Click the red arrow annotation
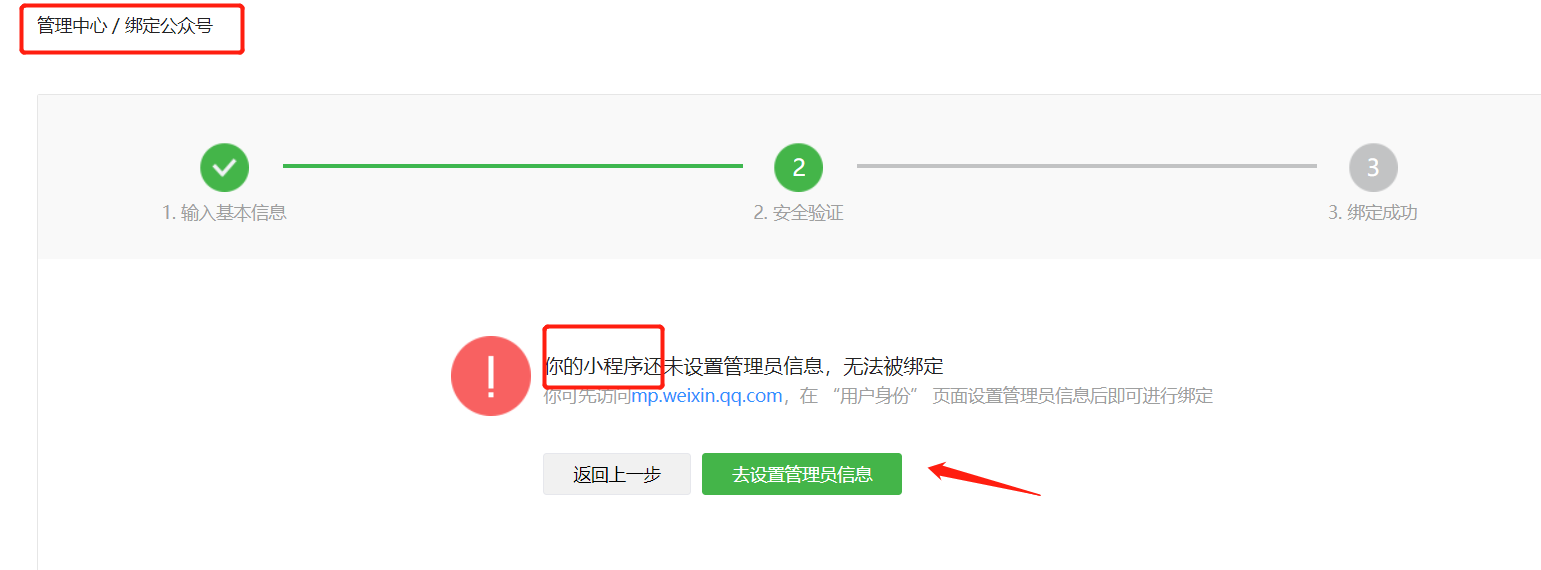Screen dimensions: 1541x570 point(985,478)
